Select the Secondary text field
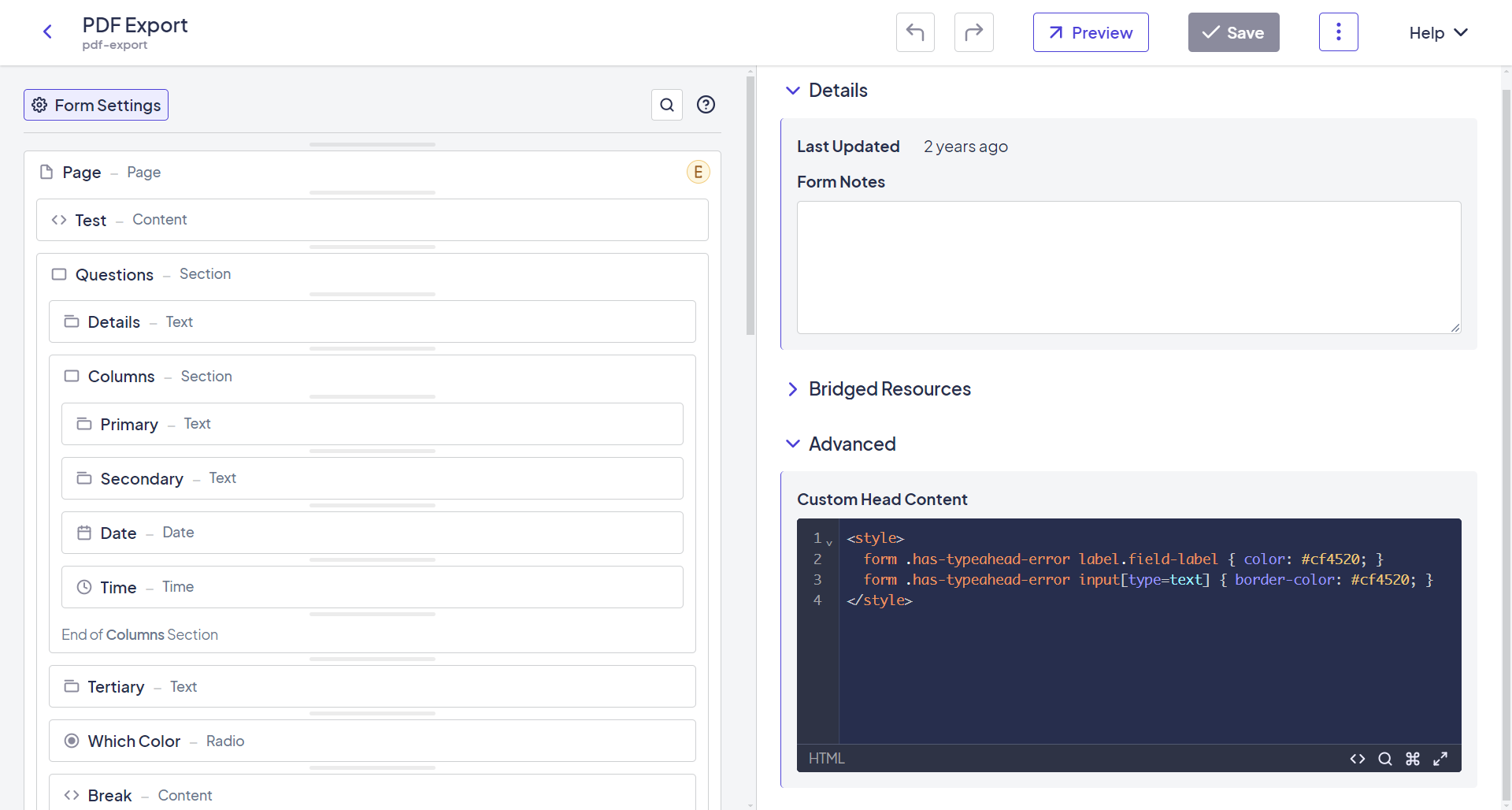The width and height of the screenshot is (1512, 810). pyautogui.click(x=372, y=478)
